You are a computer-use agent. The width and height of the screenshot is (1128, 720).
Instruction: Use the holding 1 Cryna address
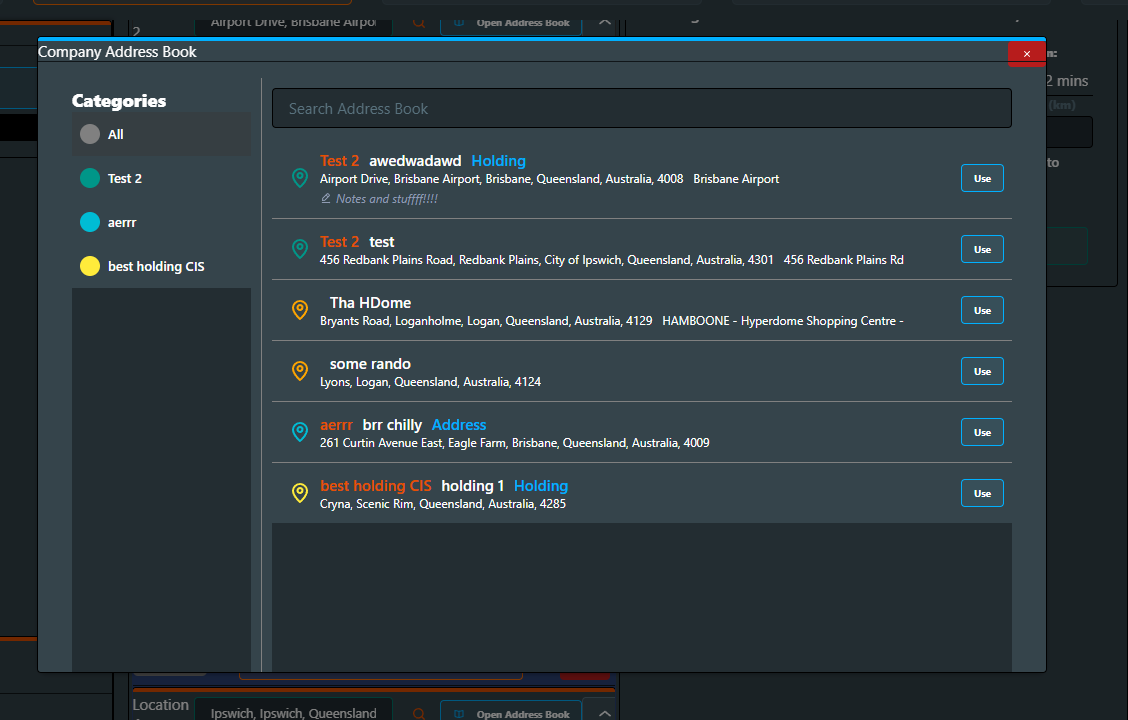[982, 493]
